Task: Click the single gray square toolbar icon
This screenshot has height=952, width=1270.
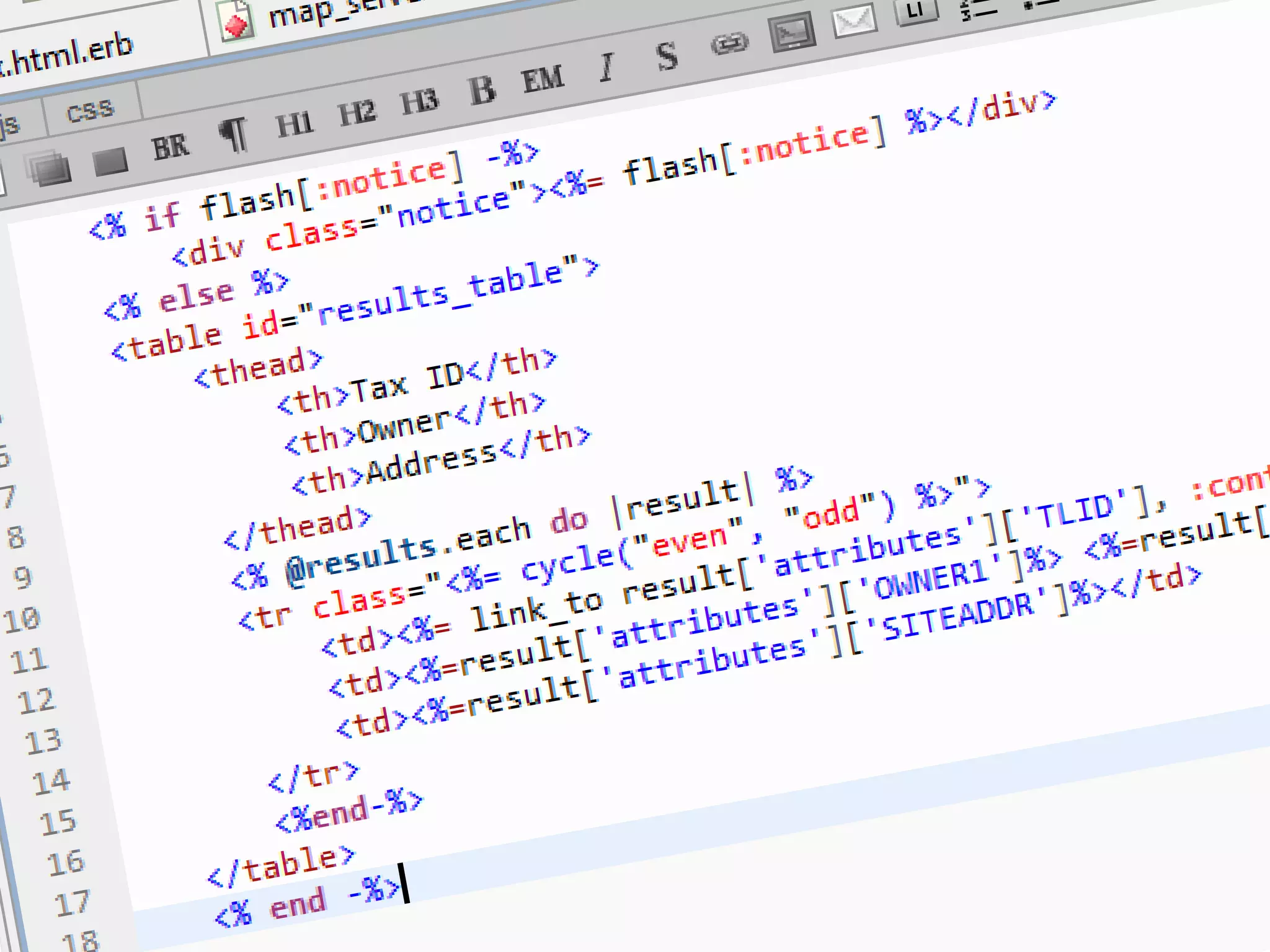Action: coord(110,161)
